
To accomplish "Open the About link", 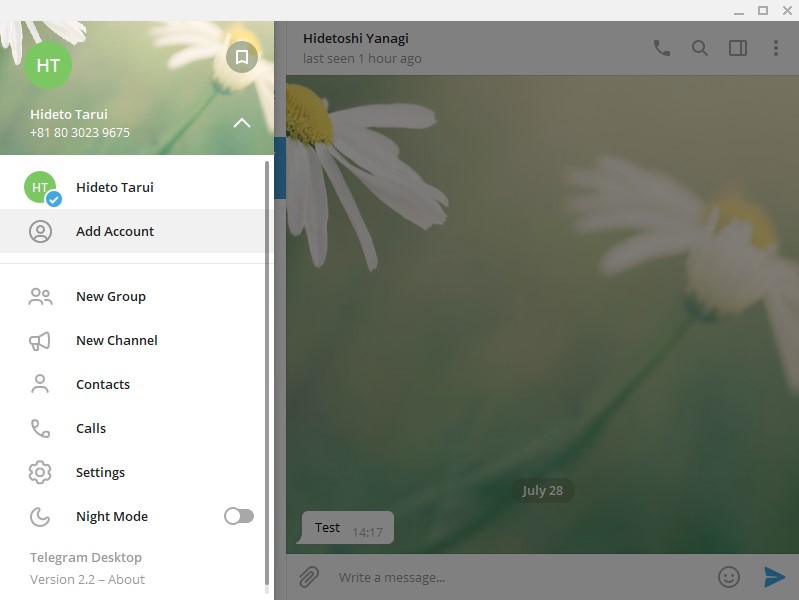I will point(126,580).
